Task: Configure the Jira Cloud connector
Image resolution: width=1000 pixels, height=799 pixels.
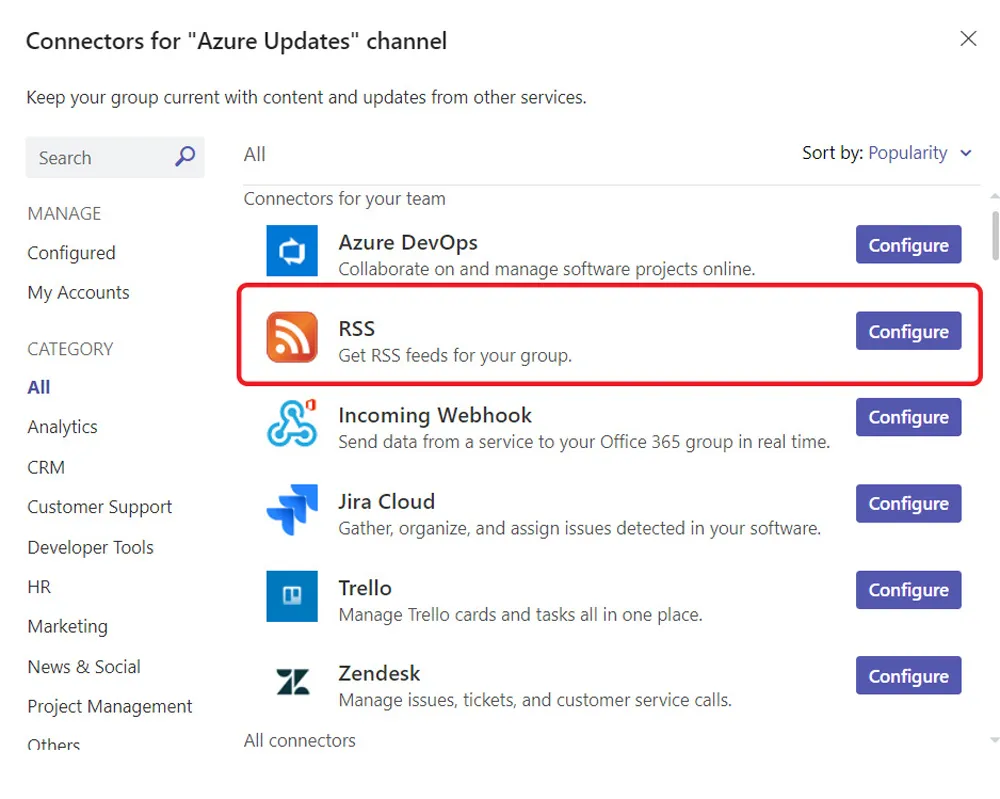Action: pyautogui.click(x=908, y=503)
